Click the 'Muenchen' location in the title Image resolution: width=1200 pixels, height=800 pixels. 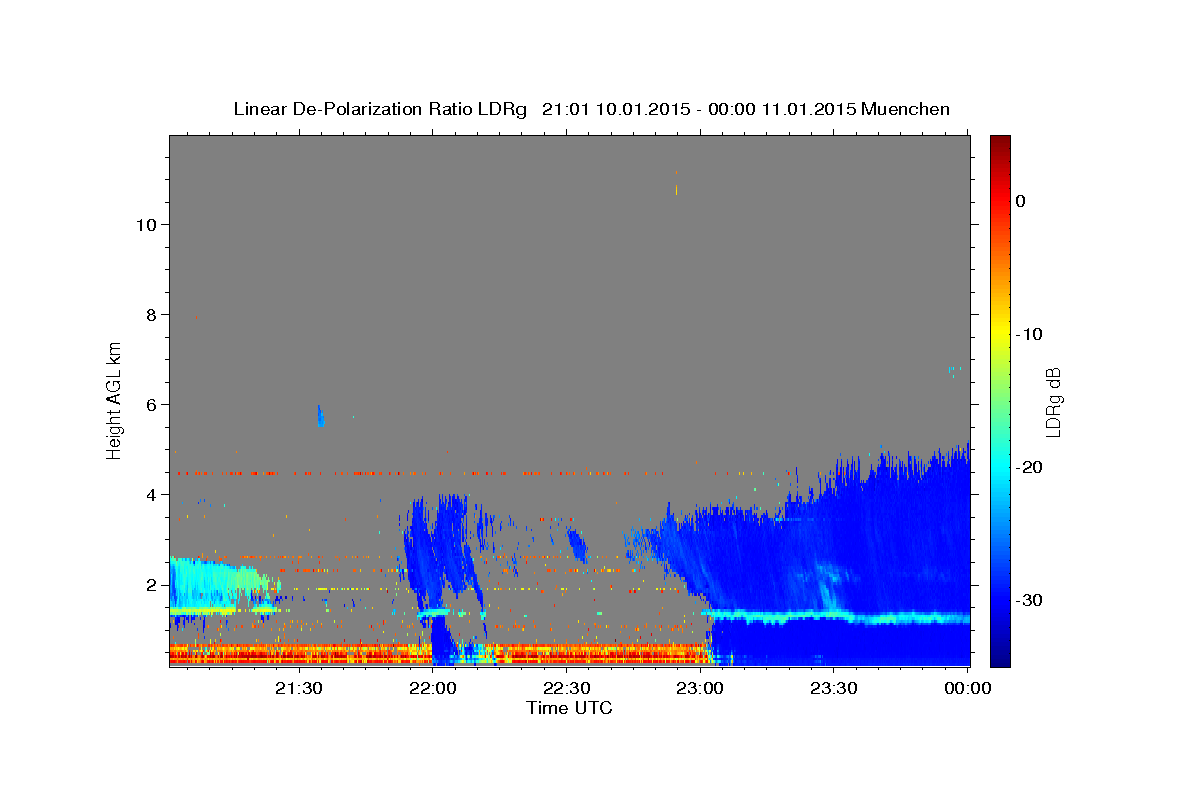(x=905, y=109)
